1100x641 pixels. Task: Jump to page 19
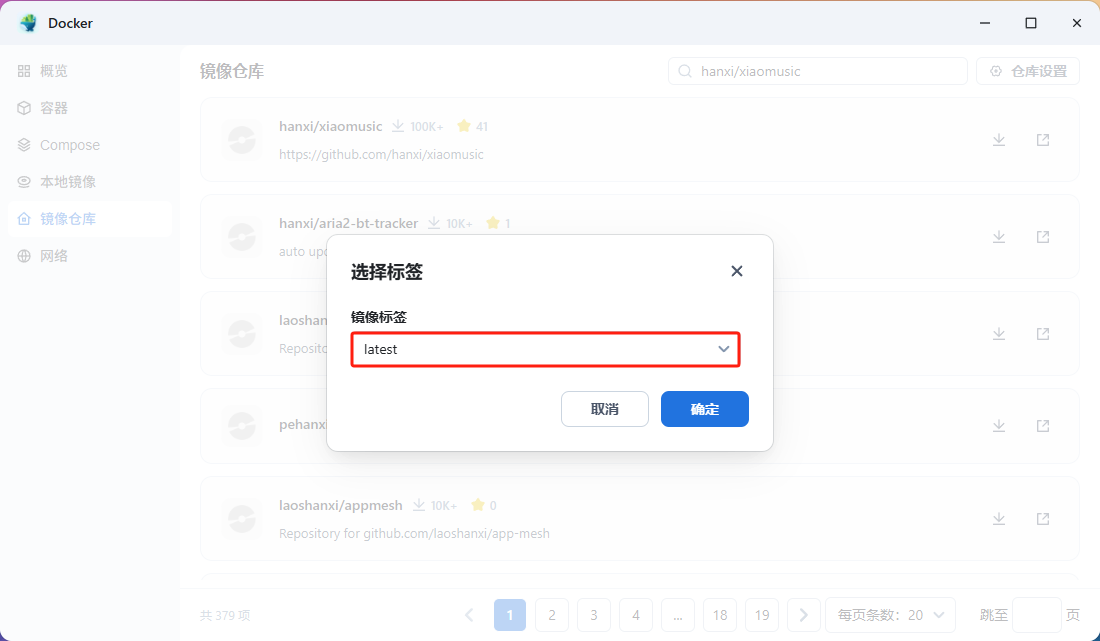tap(762, 615)
